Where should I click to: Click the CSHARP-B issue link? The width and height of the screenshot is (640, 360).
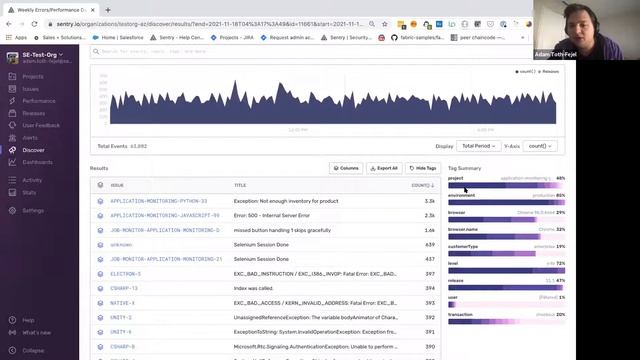coord(122,347)
